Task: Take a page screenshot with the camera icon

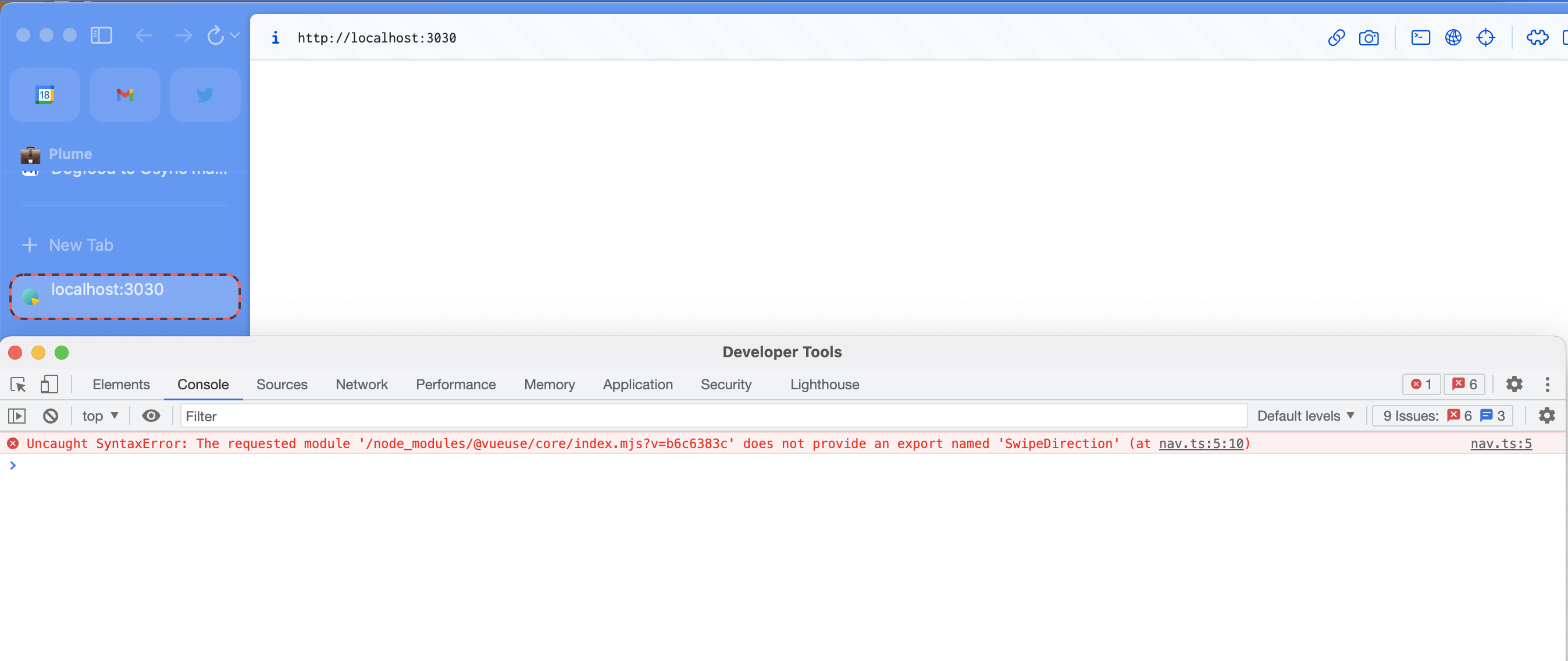Action: tap(1369, 38)
